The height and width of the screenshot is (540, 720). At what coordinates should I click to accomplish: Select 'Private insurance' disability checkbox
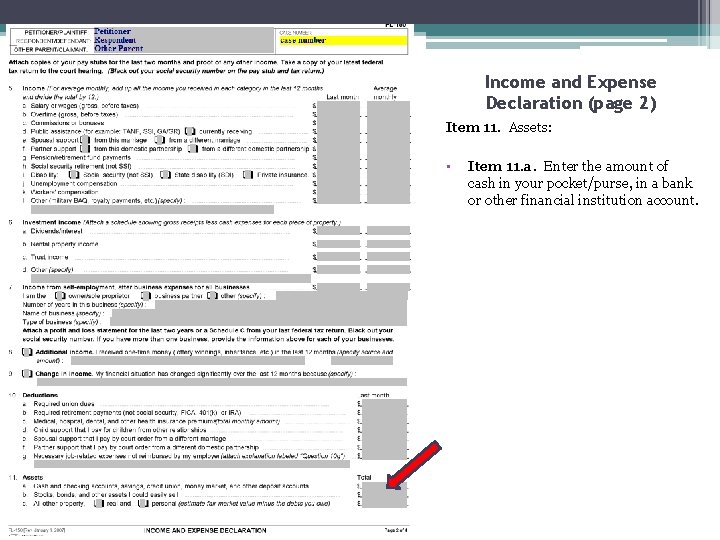[248, 174]
